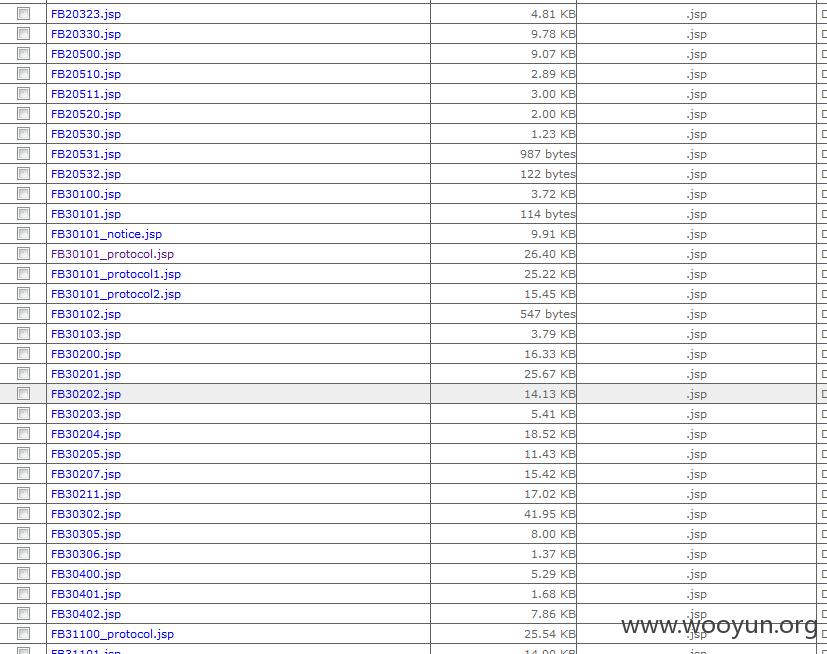Open FB30101.jsp file
Image resolution: width=827 pixels, height=654 pixels.
(86, 214)
